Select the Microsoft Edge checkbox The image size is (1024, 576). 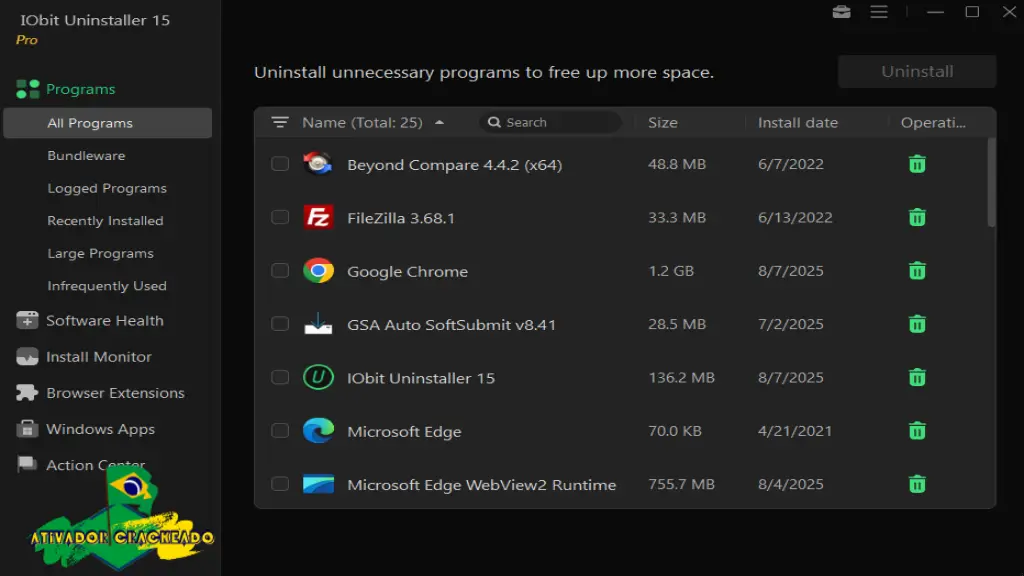(280, 430)
